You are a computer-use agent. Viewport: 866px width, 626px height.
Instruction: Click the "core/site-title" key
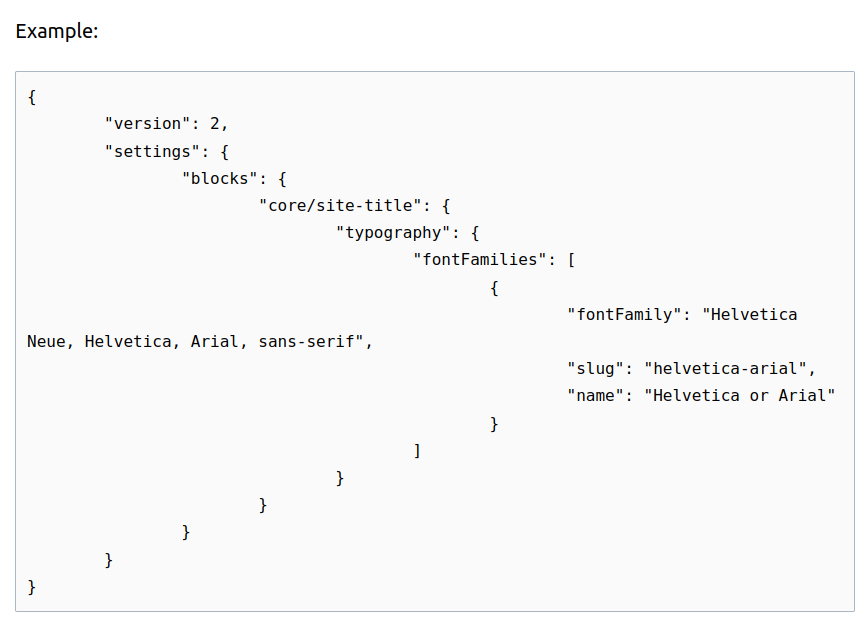[341, 206]
